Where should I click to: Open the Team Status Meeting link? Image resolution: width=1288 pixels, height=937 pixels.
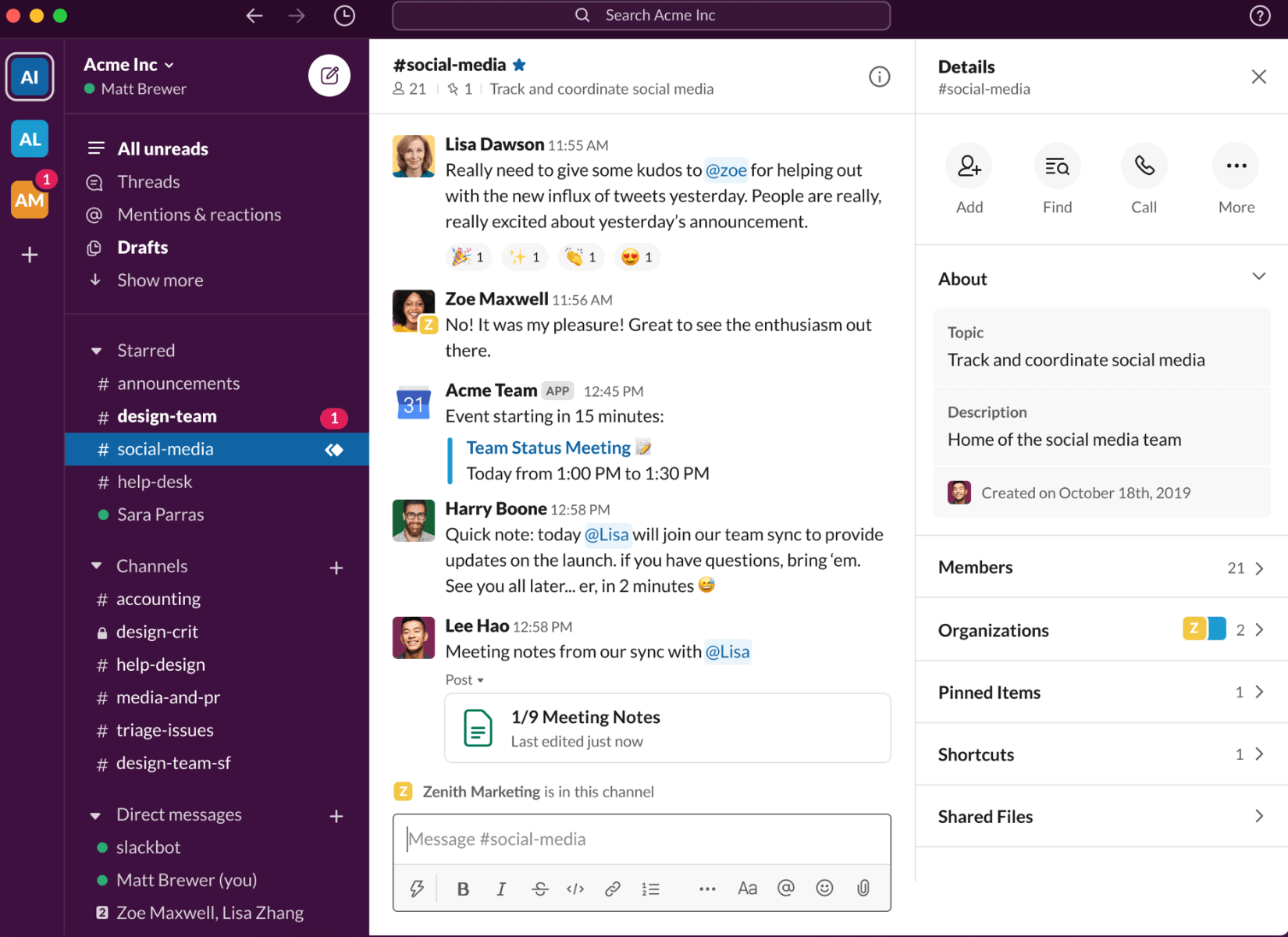[548, 447]
